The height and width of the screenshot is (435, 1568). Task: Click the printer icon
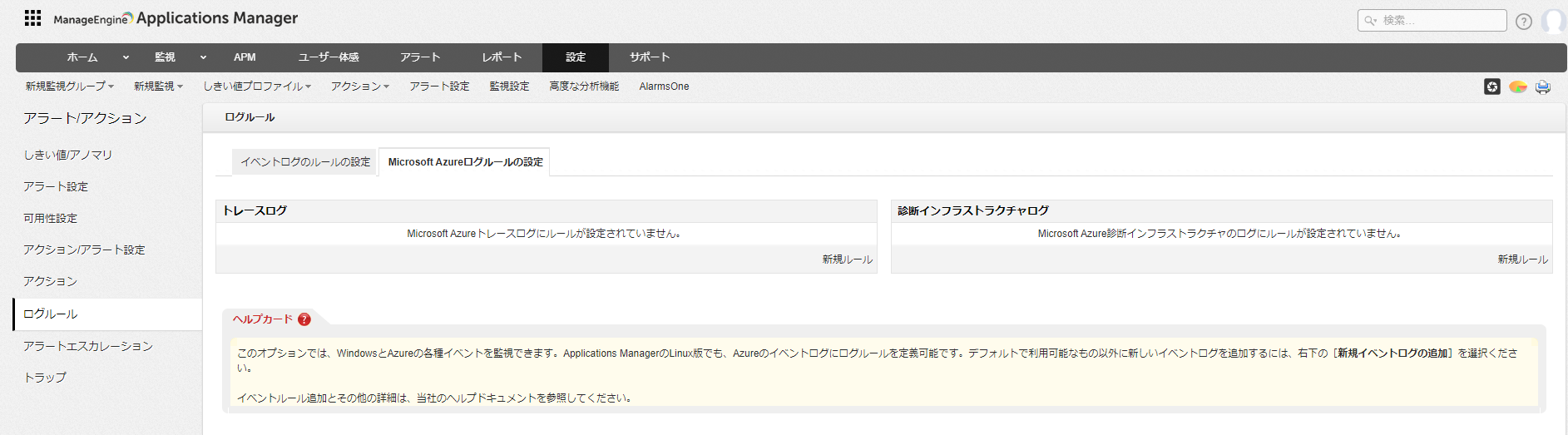pyautogui.click(x=1543, y=87)
